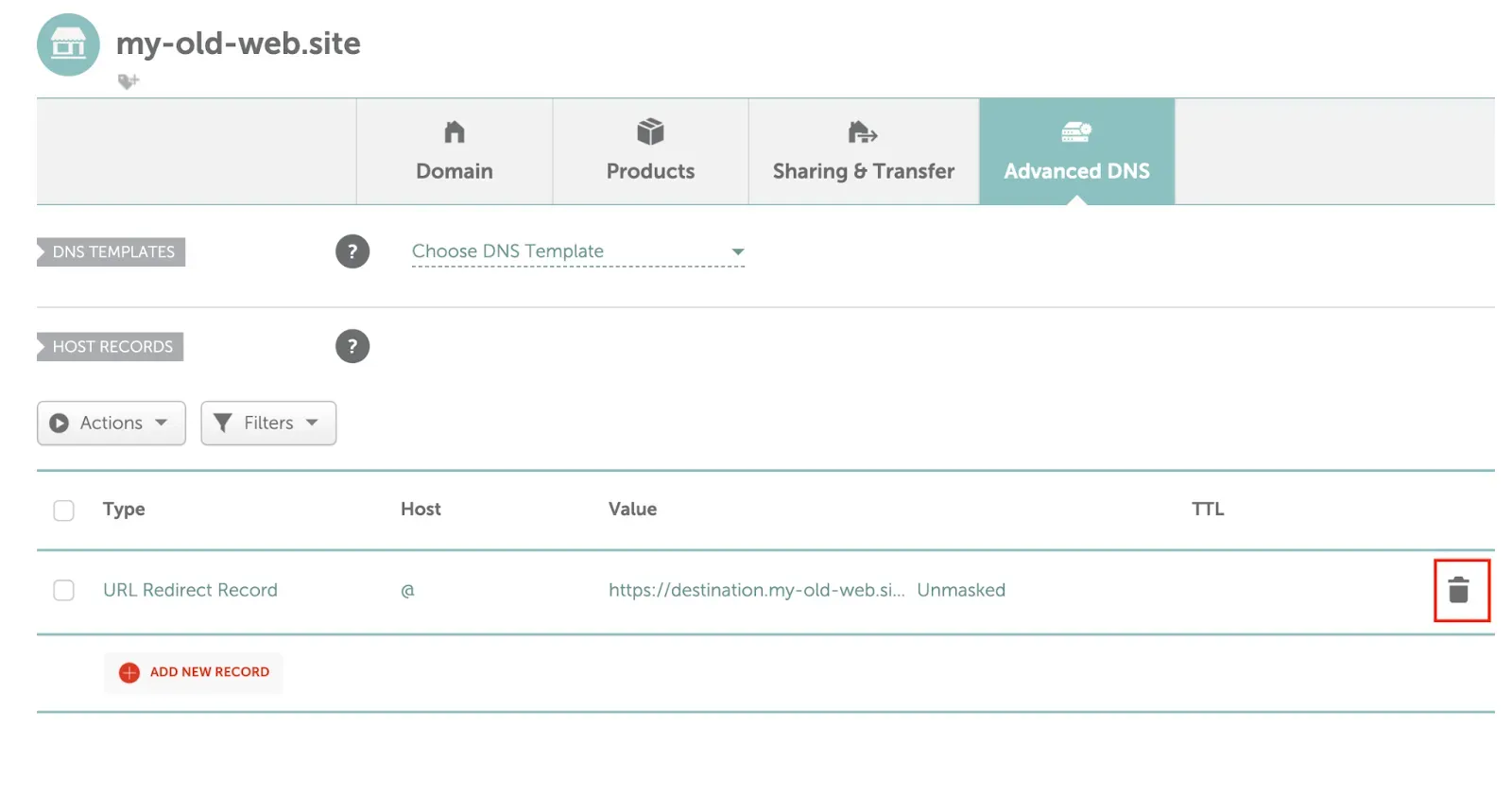
Task: Click the red plus Add New Record icon
Action: pos(129,672)
